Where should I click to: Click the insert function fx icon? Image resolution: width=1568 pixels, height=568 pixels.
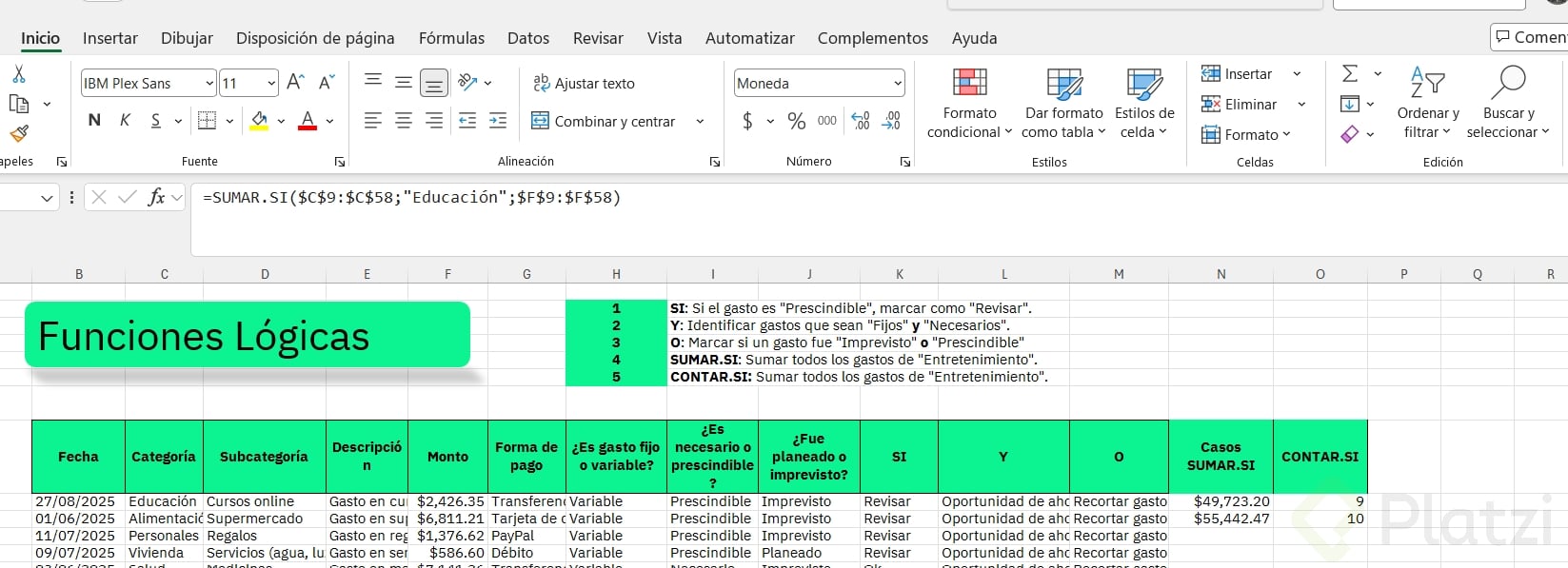coord(156,197)
